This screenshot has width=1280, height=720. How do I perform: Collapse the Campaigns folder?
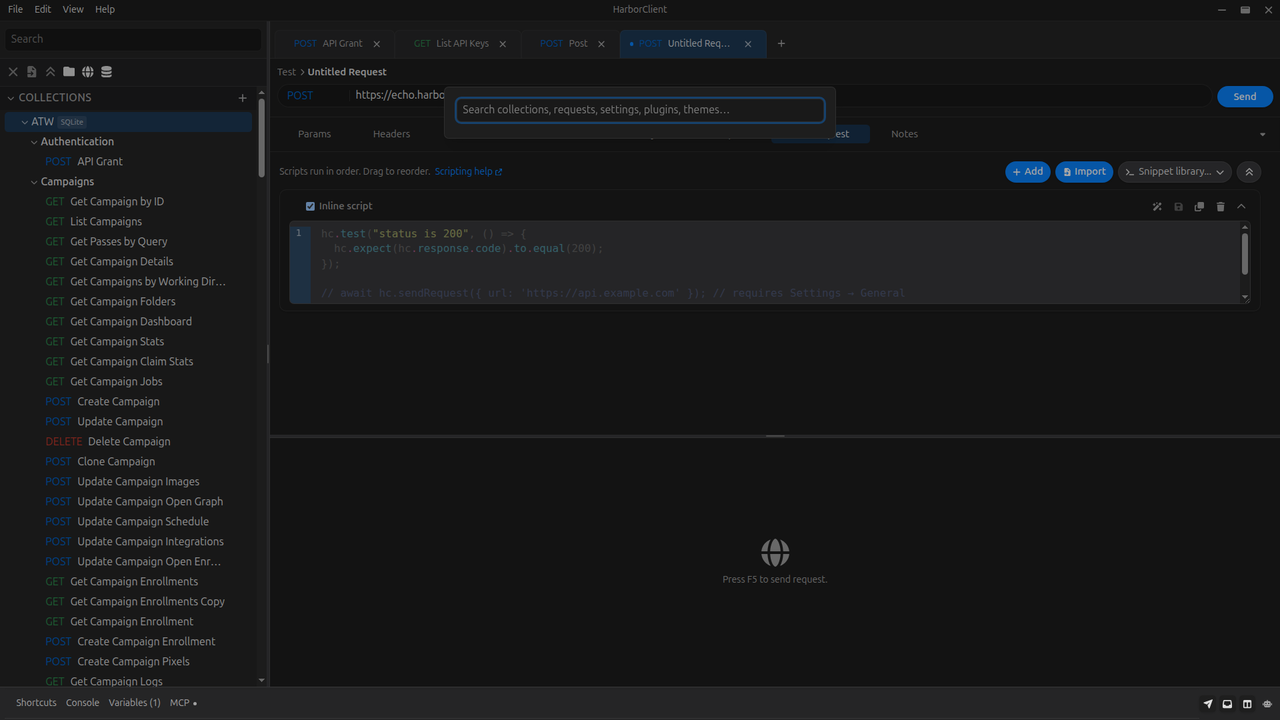point(34,182)
